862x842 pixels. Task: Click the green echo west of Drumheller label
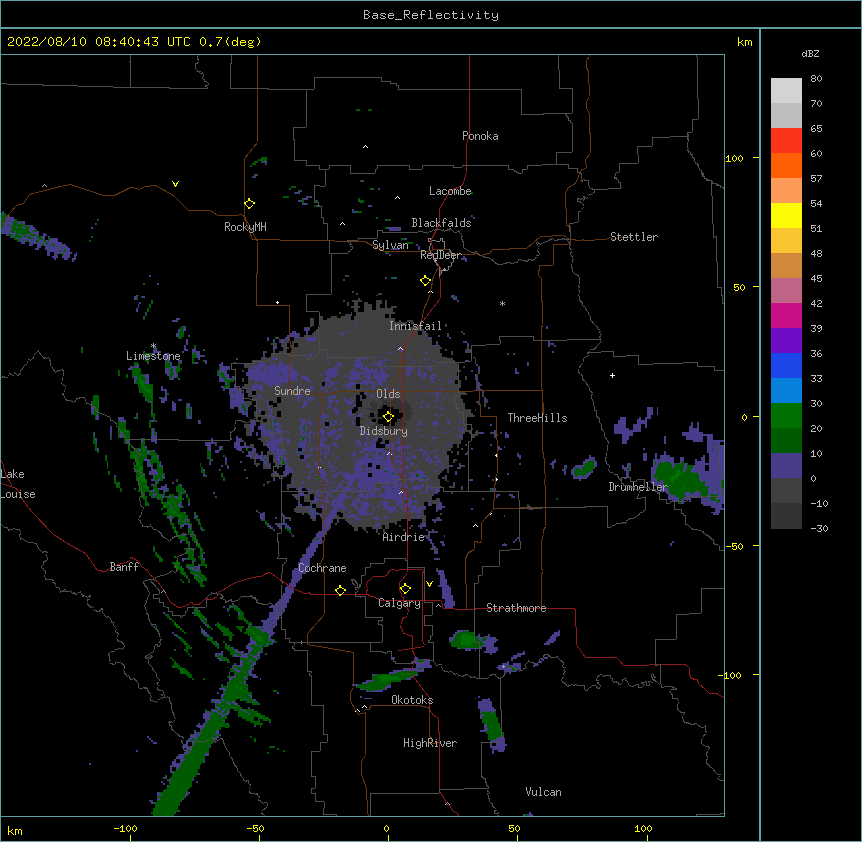[x=584, y=469]
